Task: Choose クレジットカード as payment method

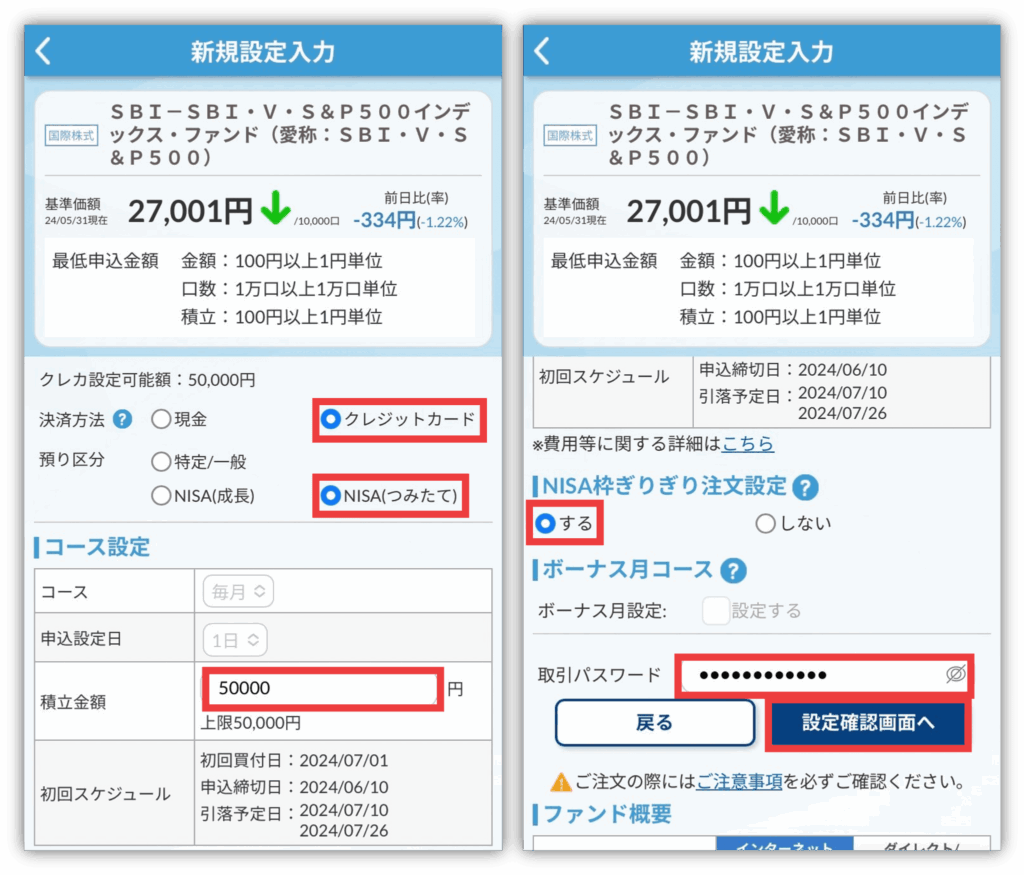Action: point(330,420)
